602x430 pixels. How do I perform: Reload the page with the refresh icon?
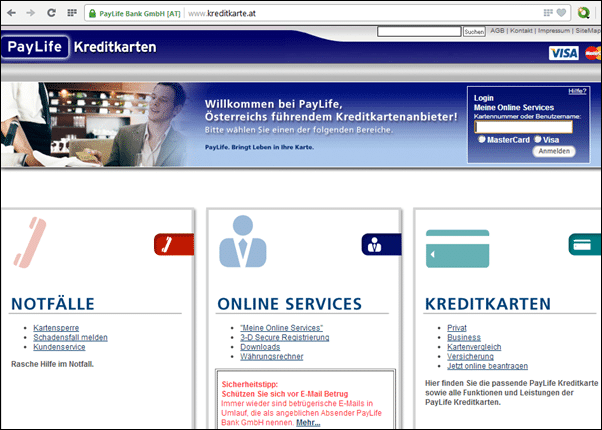(51, 13)
